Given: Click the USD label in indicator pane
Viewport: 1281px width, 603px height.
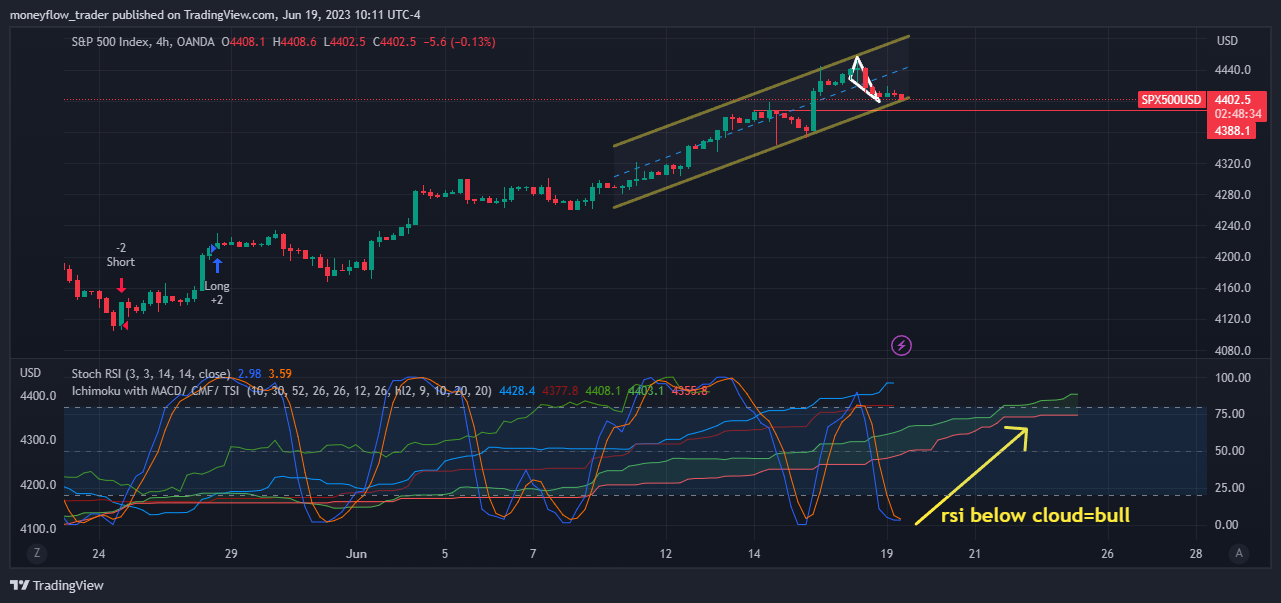Looking at the screenshot, I should [x=31, y=372].
